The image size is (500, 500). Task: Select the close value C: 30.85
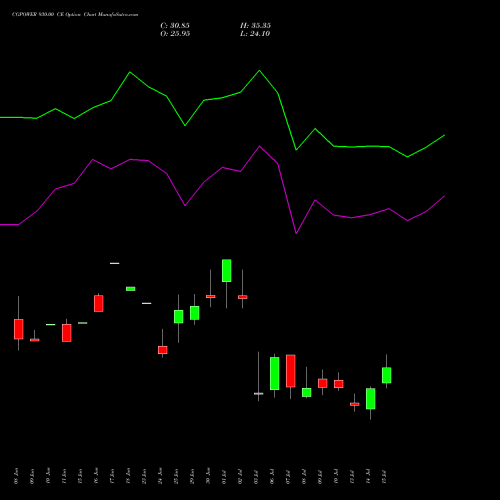coord(175,26)
